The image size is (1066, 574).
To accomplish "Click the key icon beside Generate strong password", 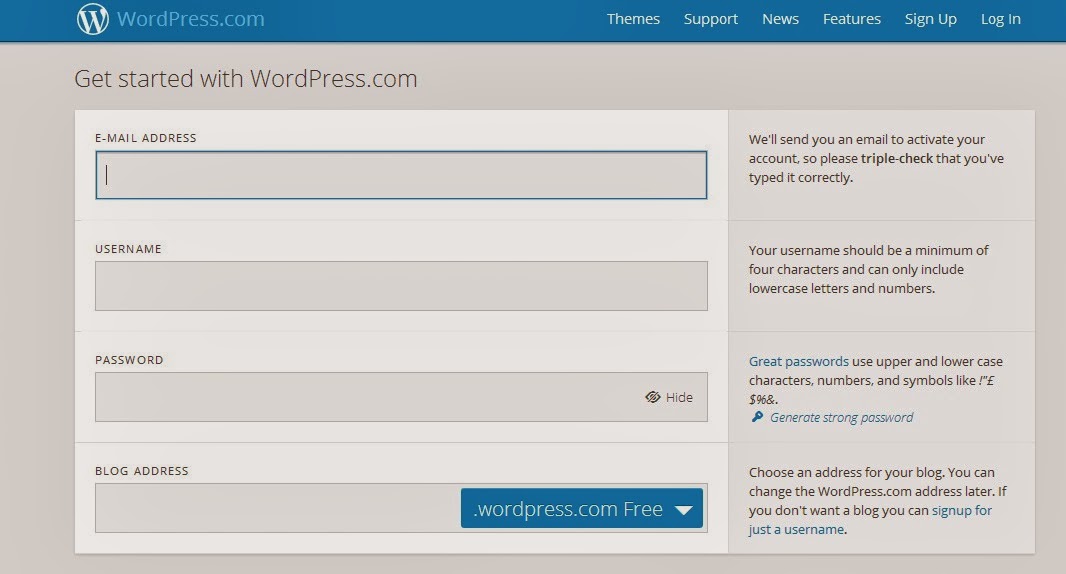I will tap(757, 417).
